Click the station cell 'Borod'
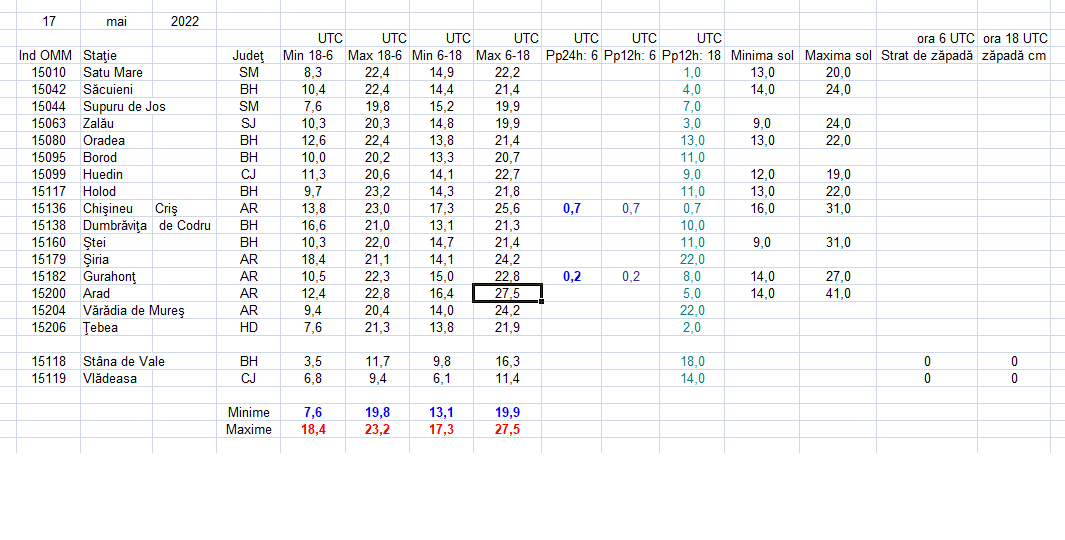This screenshot has width=1065, height=540. pos(116,158)
